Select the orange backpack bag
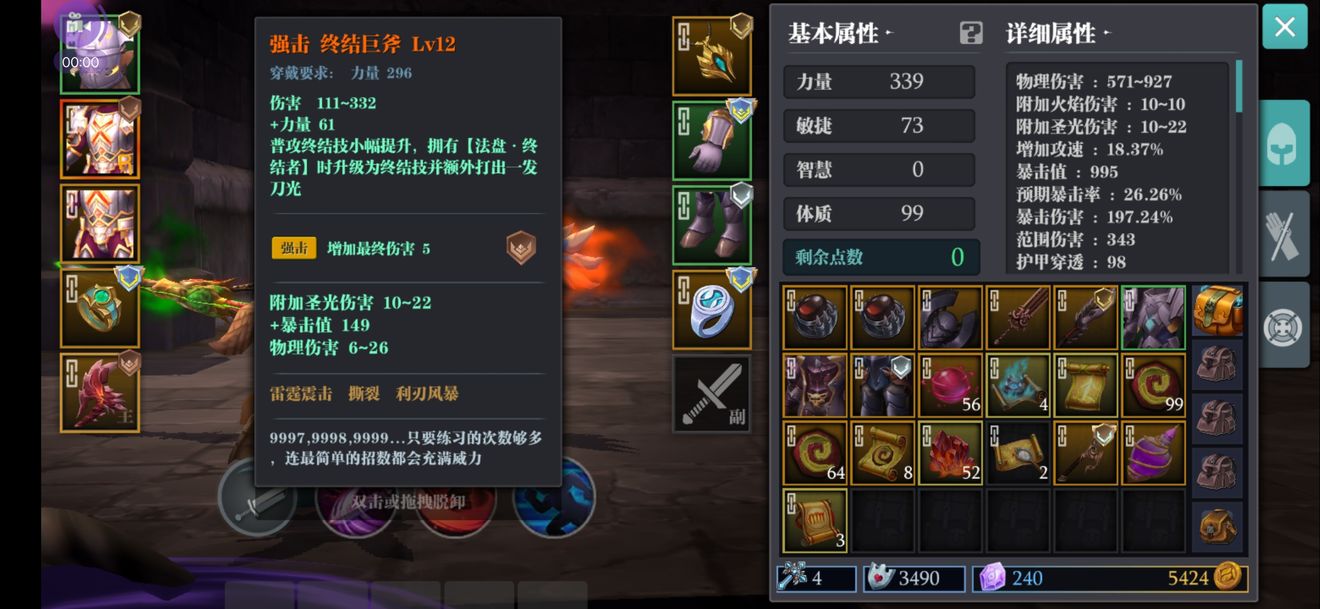1320x609 pixels. pos(1218,311)
